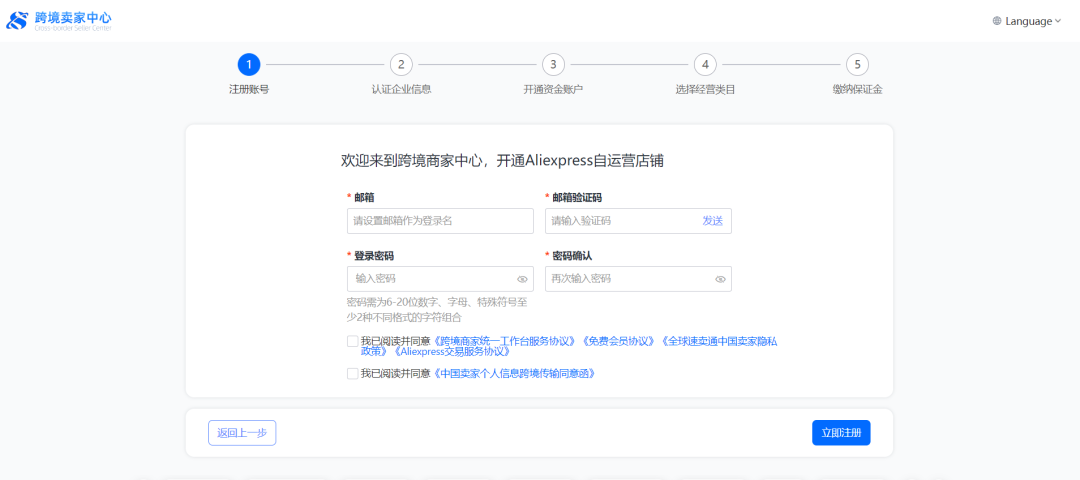This screenshot has height=480, width=1080.
Task: Check the service agreements checkbox
Action: coord(352,341)
